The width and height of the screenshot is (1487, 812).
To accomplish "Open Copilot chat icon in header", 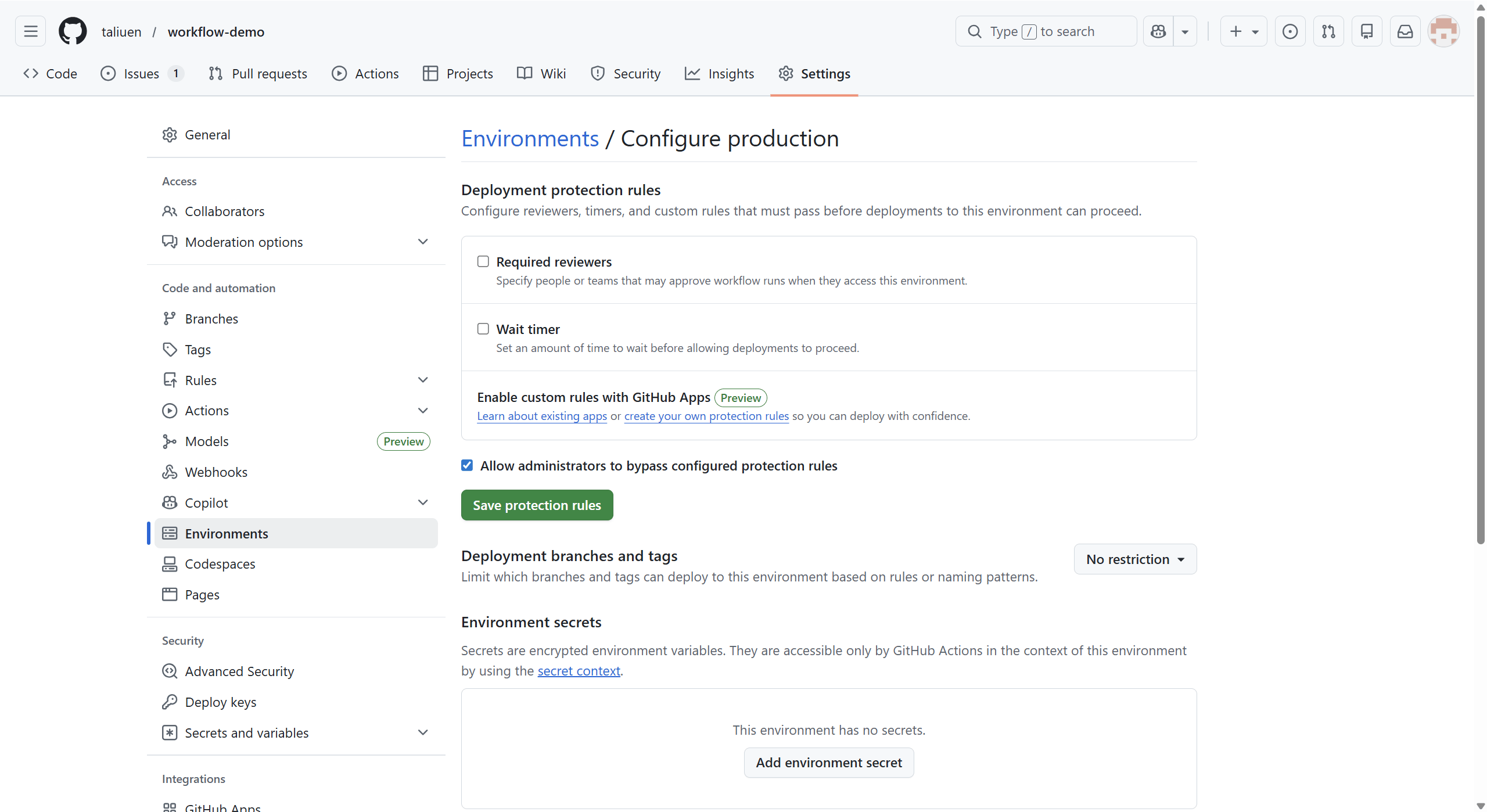I will 1158,31.
